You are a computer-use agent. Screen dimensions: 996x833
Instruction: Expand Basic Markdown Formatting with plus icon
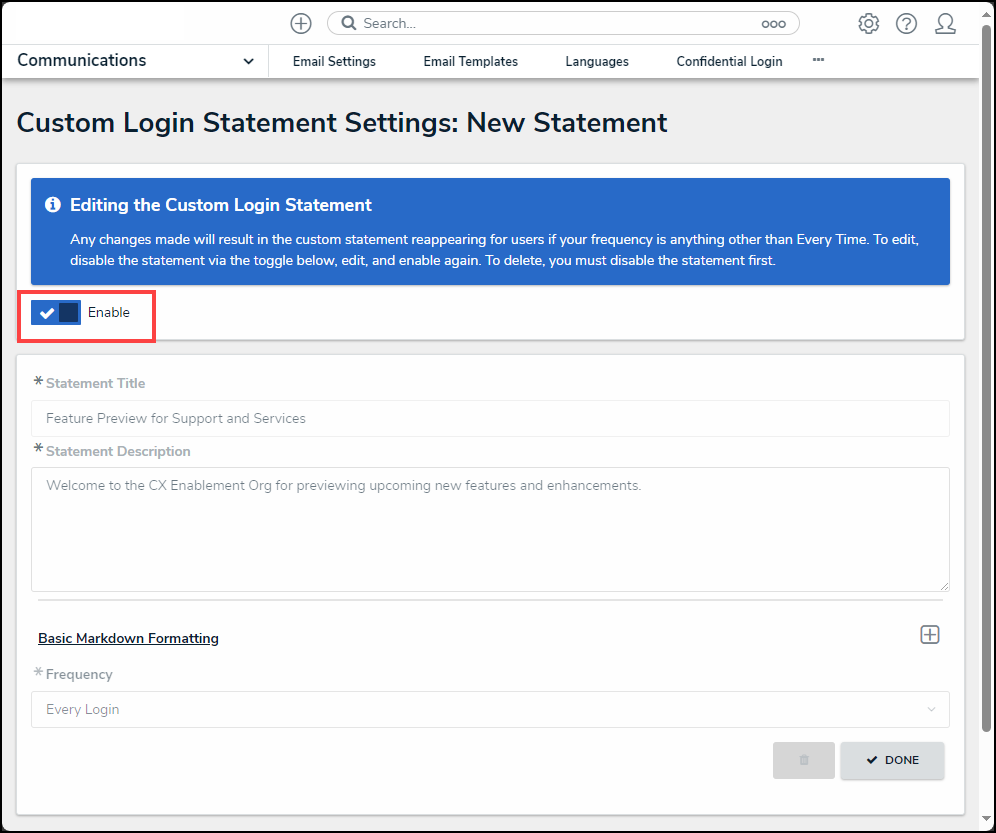tap(930, 635)
